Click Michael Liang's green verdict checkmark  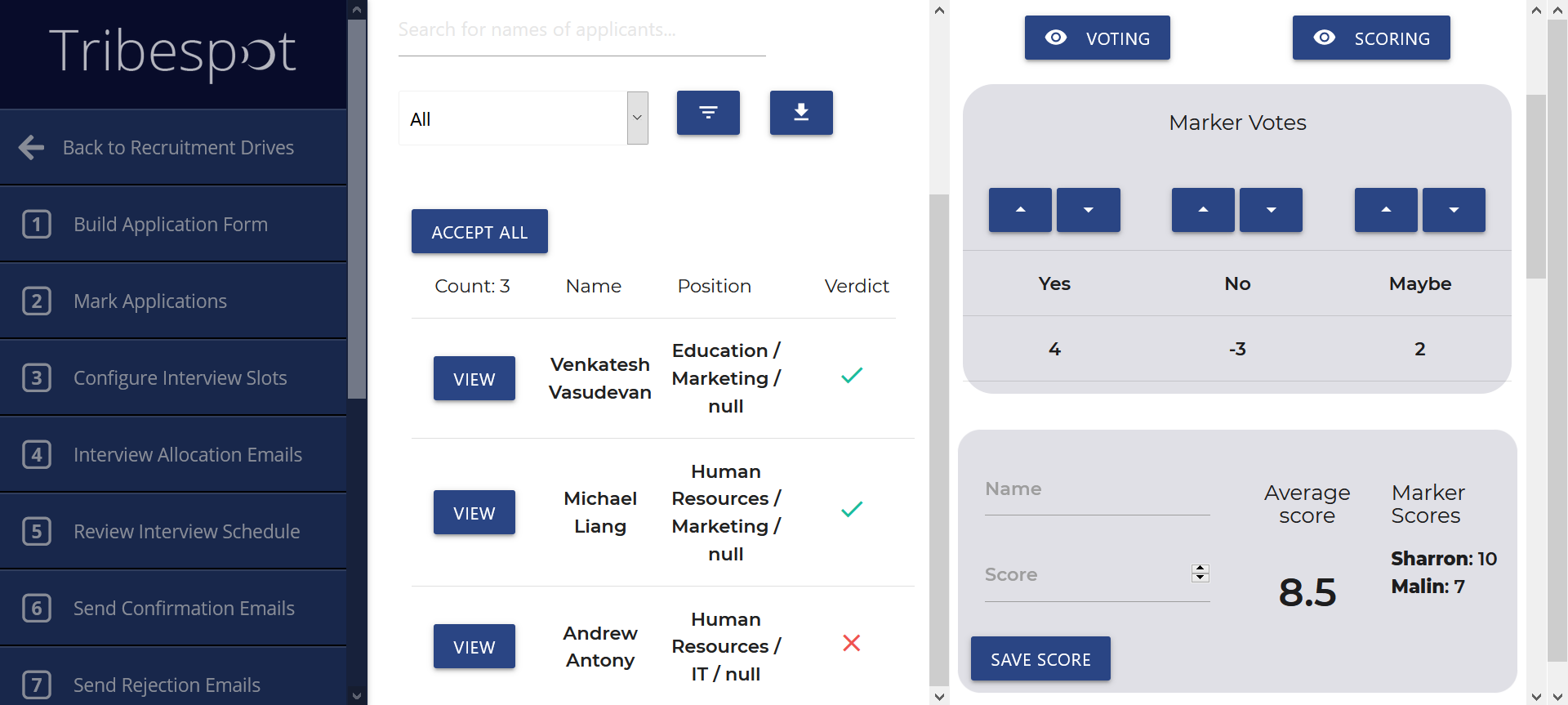852,510
